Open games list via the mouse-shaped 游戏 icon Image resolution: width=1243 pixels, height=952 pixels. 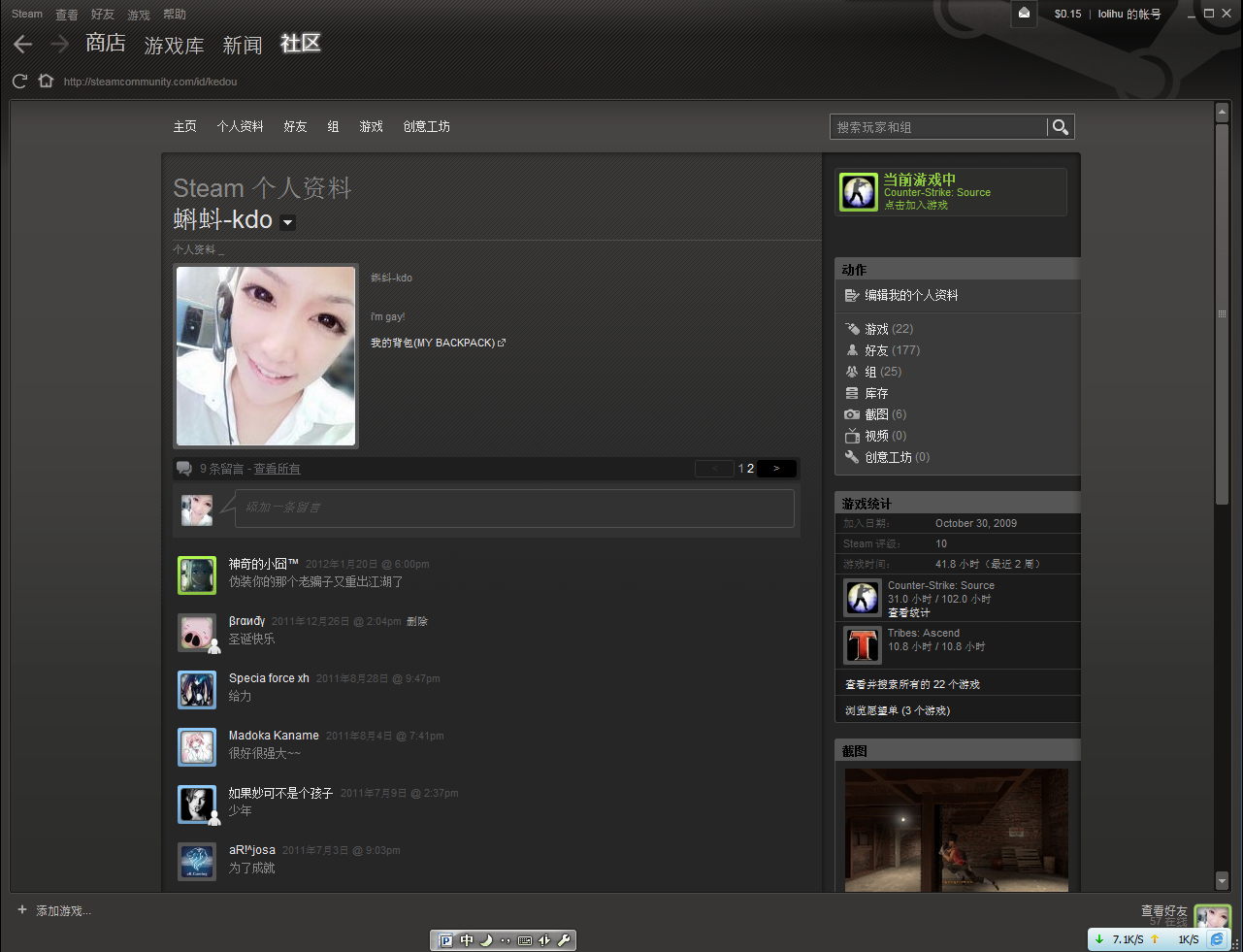[x=851, y=329]
